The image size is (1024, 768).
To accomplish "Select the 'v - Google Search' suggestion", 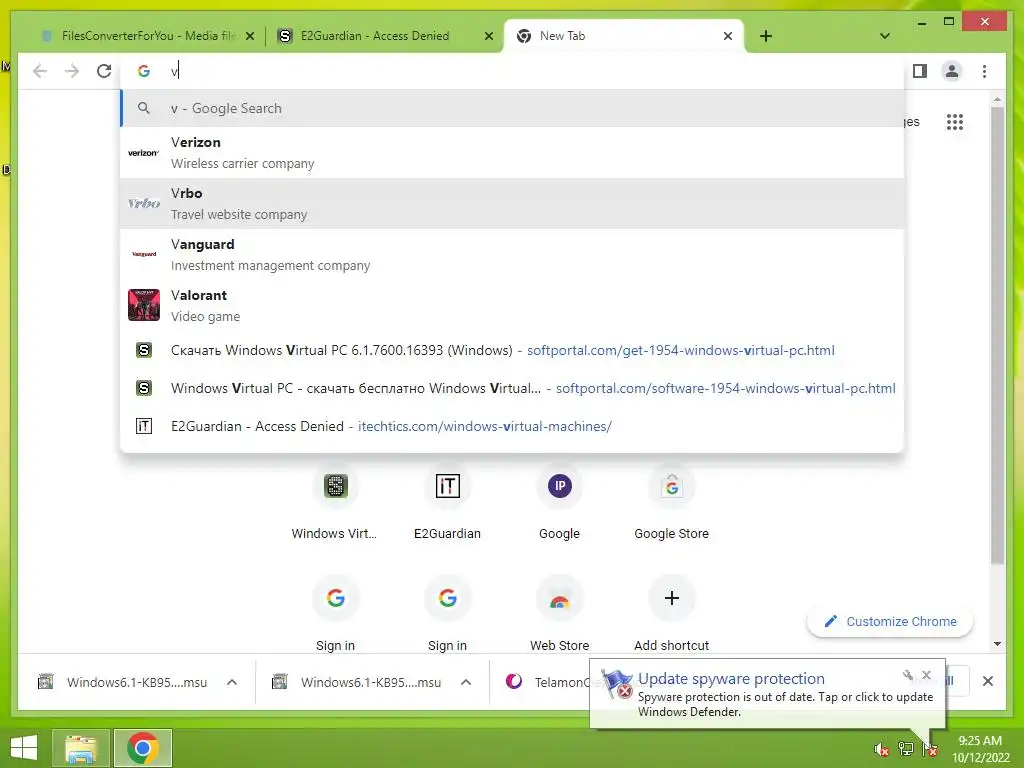I will [x=512, y=108].
